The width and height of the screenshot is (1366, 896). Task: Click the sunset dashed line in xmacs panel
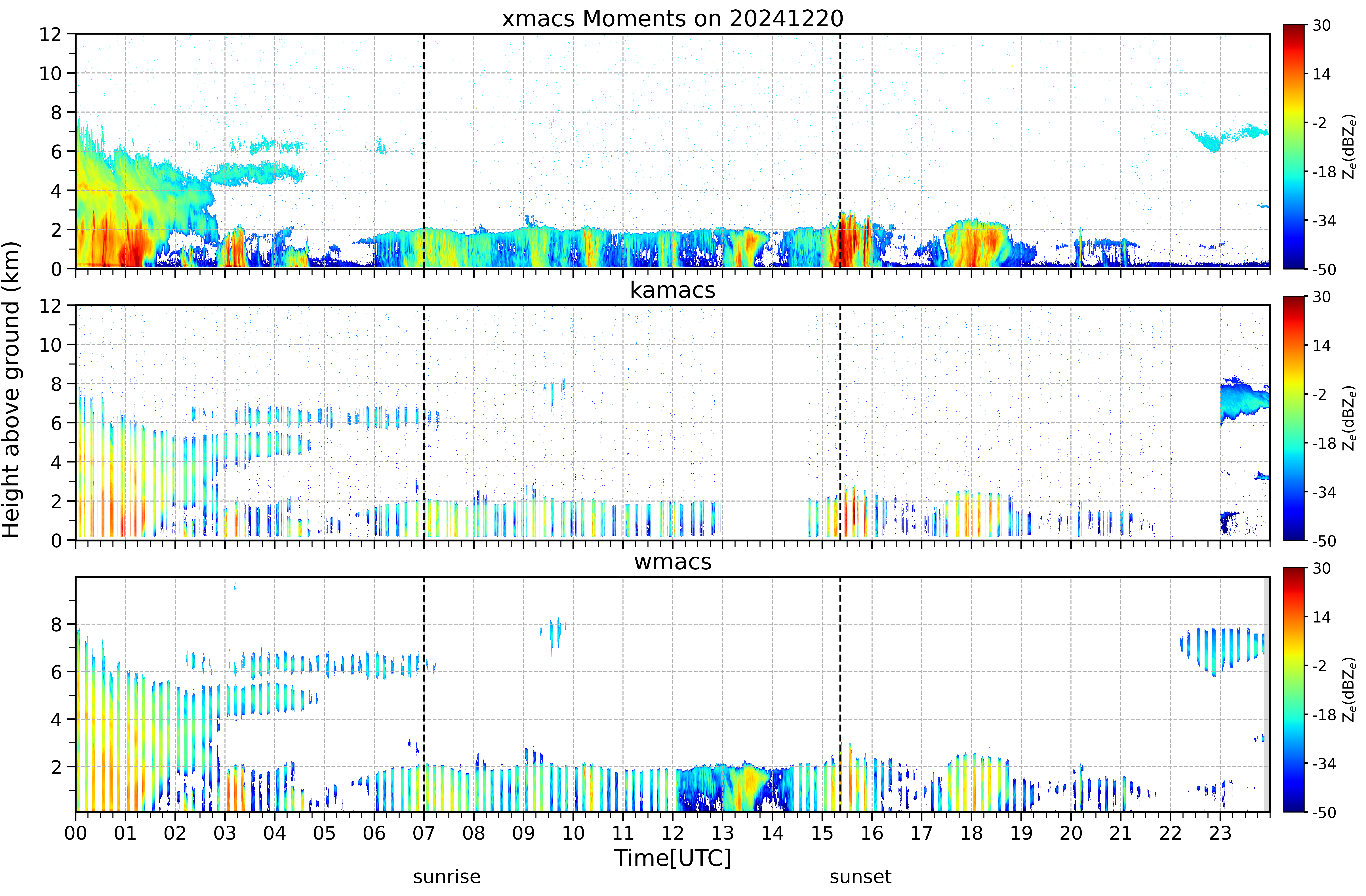840,151
